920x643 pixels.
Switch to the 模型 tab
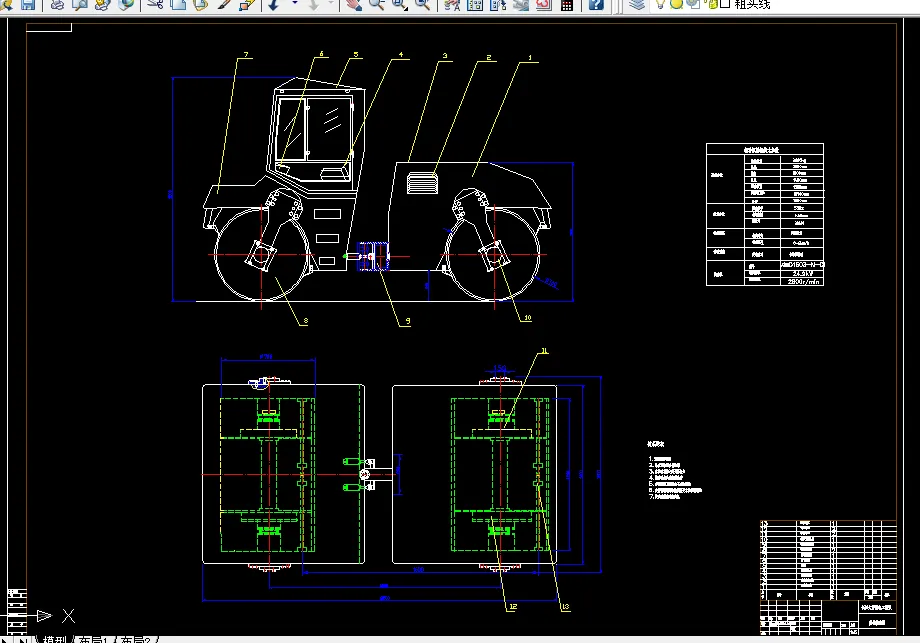coord(55,639)
